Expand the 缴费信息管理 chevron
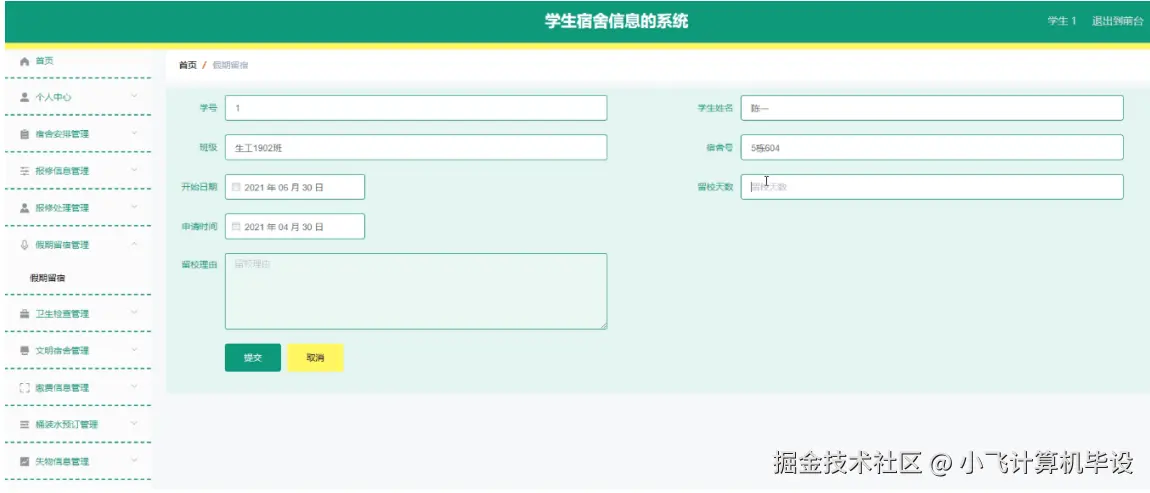Image resolution: width=1150 pixels, height=493 pixels. [x=134, y=387]
